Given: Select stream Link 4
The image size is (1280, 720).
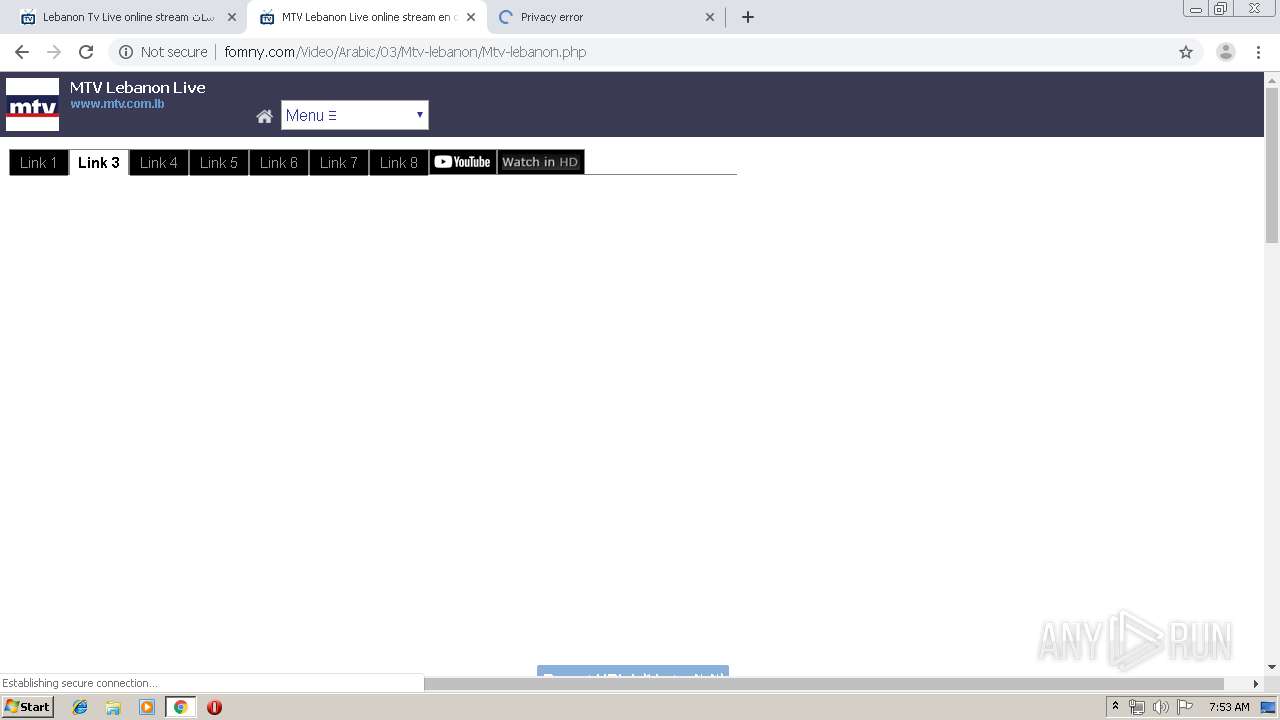Looking at the screenshot, I should [x=159, y=162].
